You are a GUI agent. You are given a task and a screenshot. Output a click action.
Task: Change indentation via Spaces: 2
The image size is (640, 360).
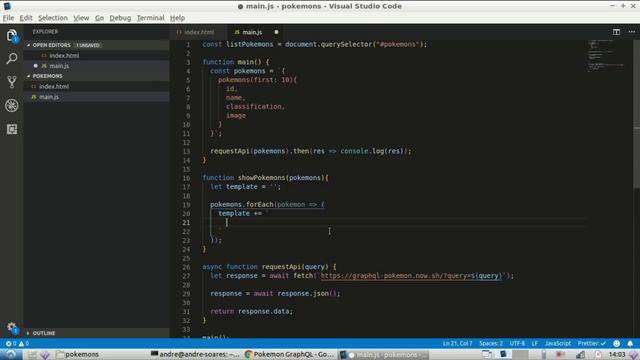[491, 343]
